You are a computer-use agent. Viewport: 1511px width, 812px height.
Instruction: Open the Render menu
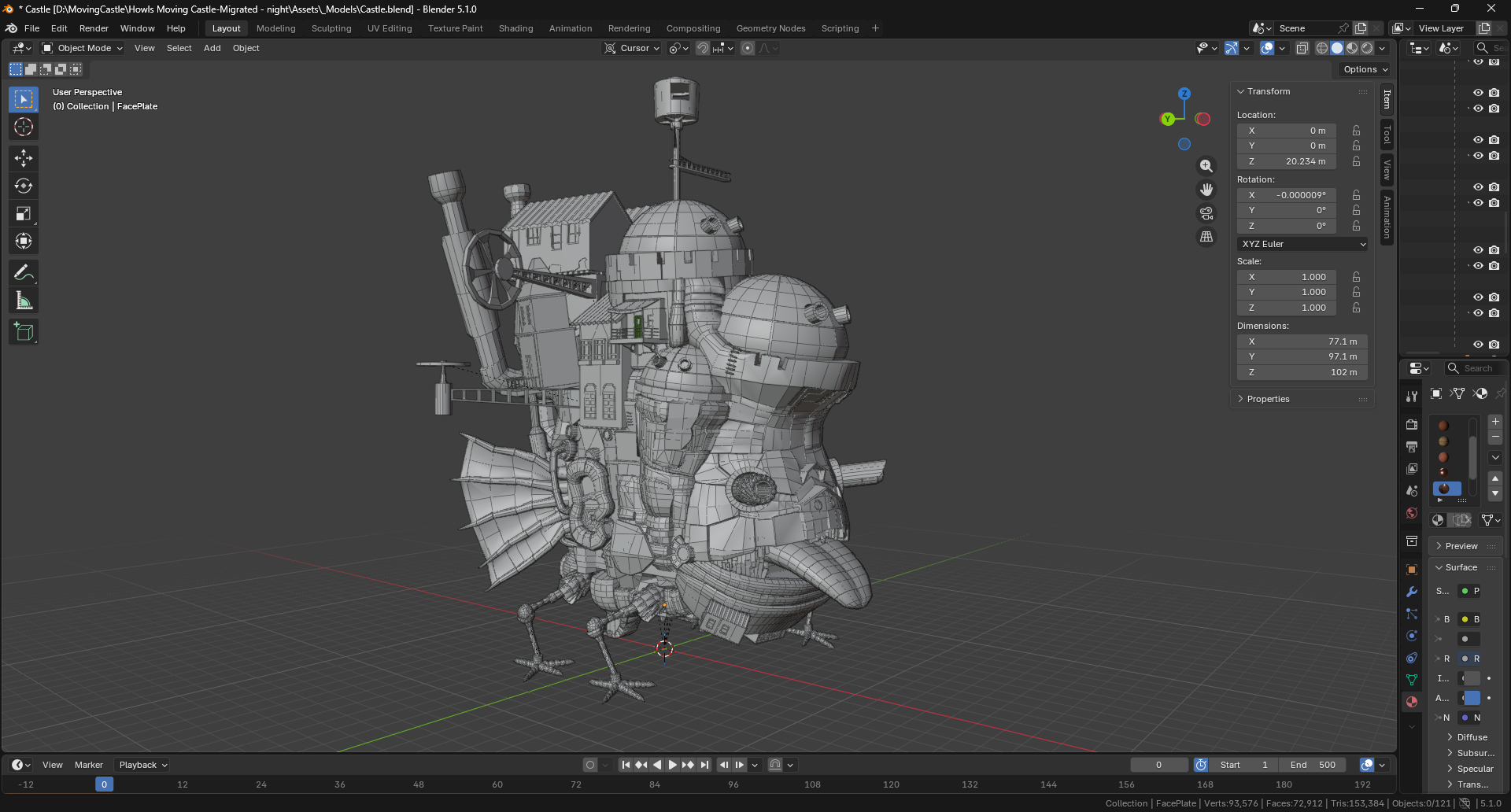pos(94,28)
